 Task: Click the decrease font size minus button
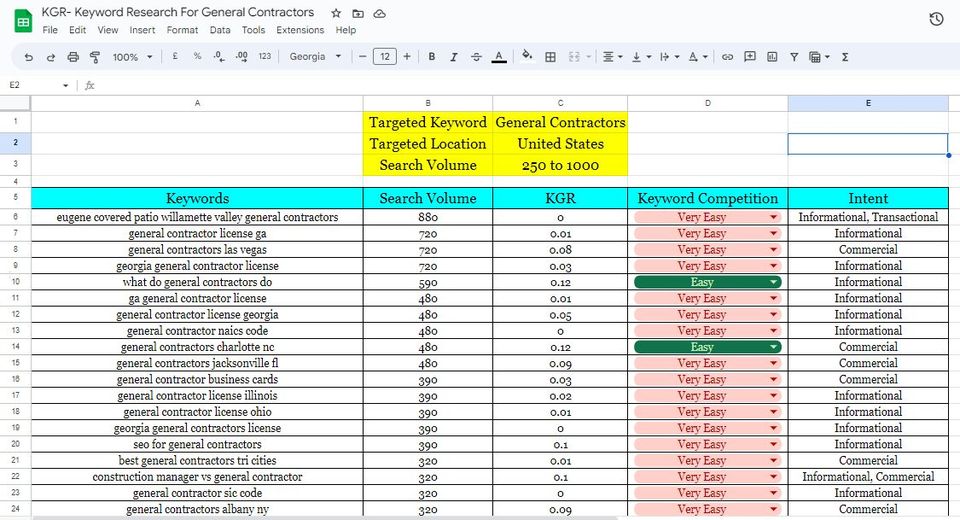(x=363, y=57)
